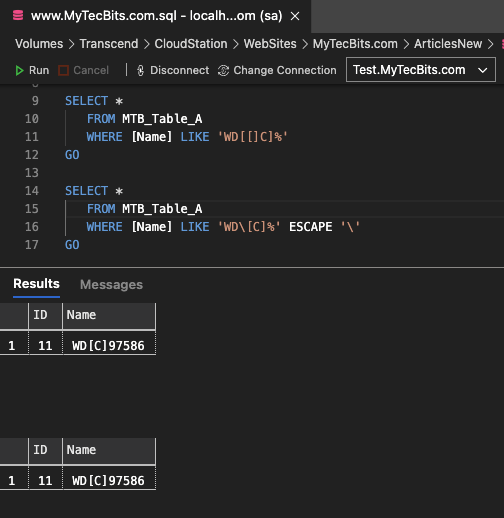The width and height of the screenshot is (504, 518).
Task: Select the Results tab
Action: pyautogui.click(x=36, y=284)
